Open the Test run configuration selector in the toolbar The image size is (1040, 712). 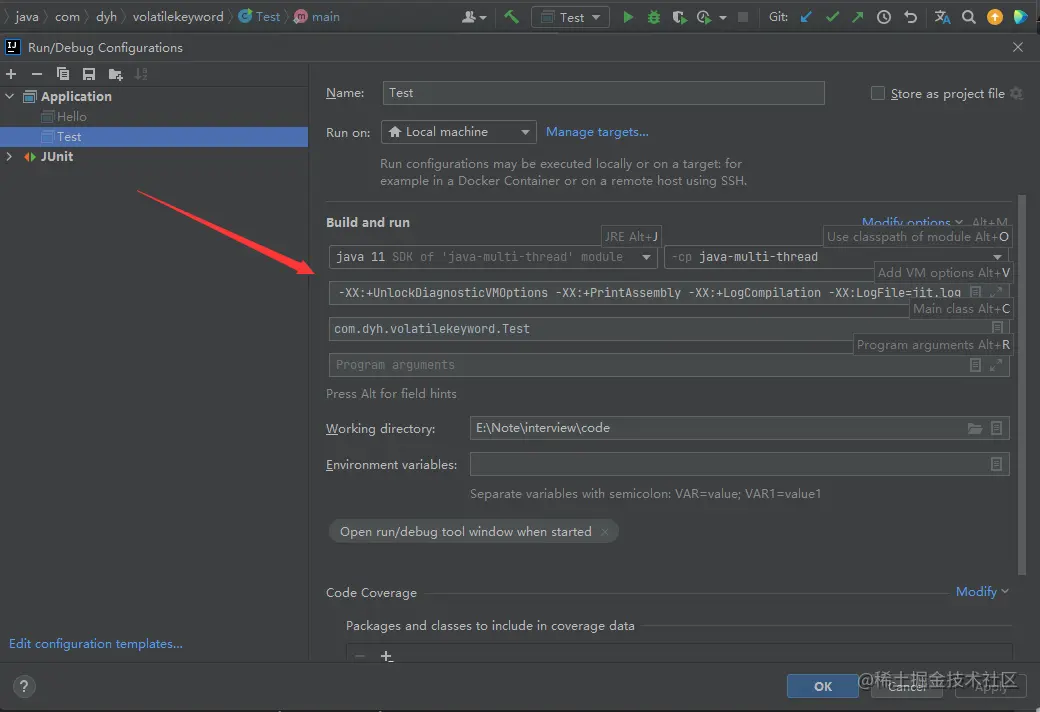(x=570, y=17)
